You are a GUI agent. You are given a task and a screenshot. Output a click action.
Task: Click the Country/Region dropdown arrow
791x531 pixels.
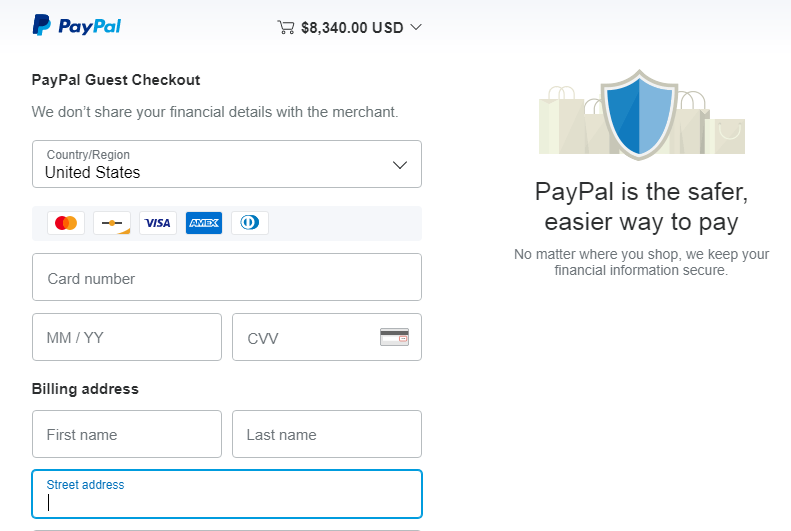point(400,165)
